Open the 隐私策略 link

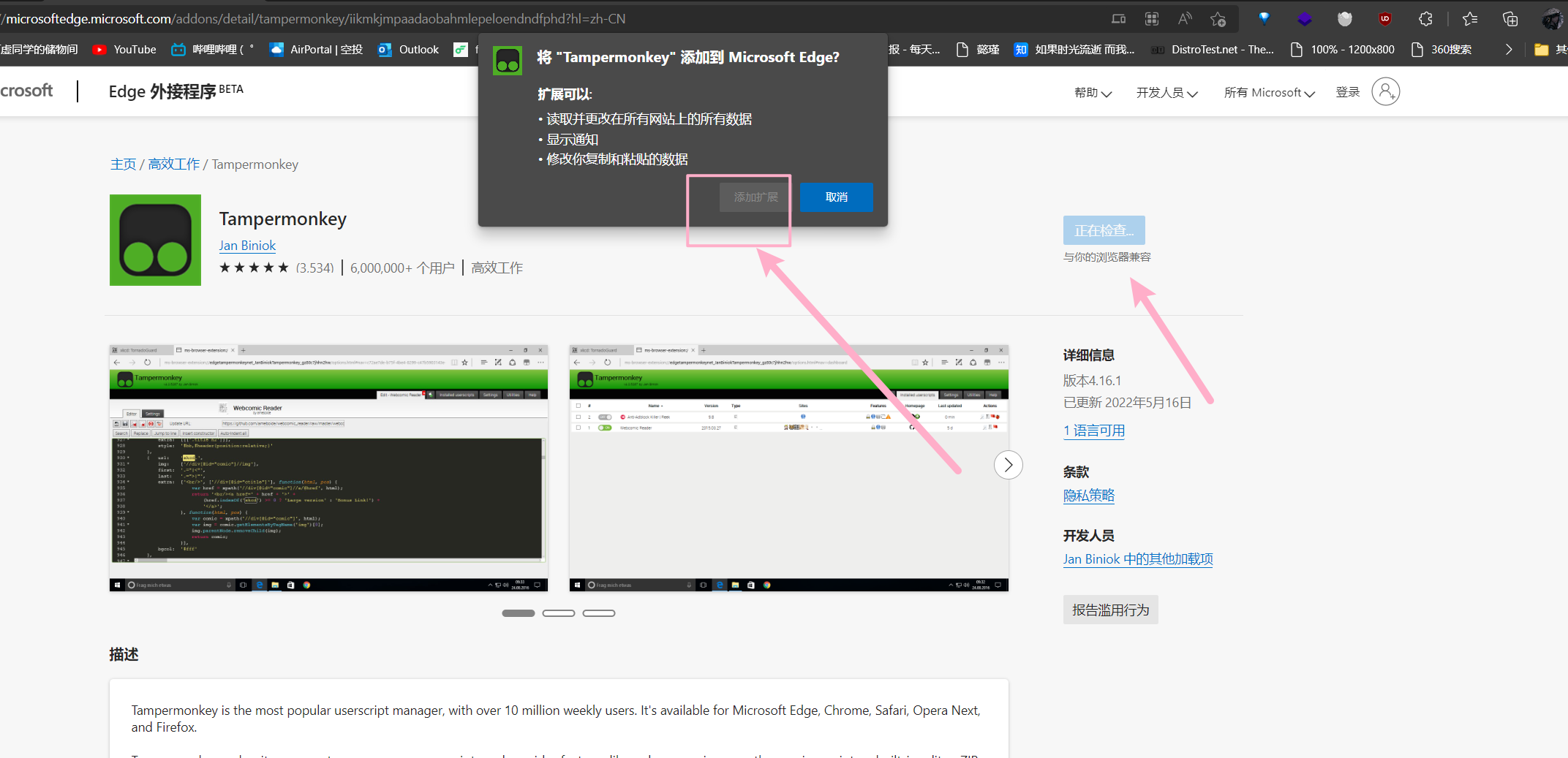point(1089,496)
